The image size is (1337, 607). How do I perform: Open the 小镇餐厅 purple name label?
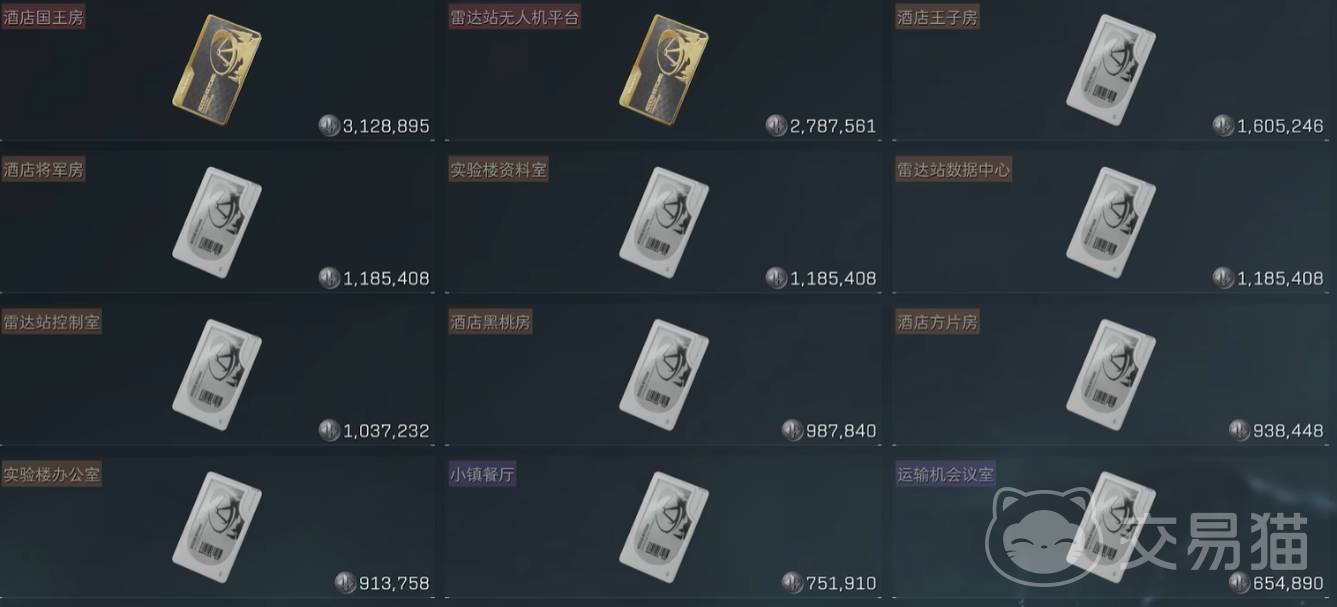482,475
